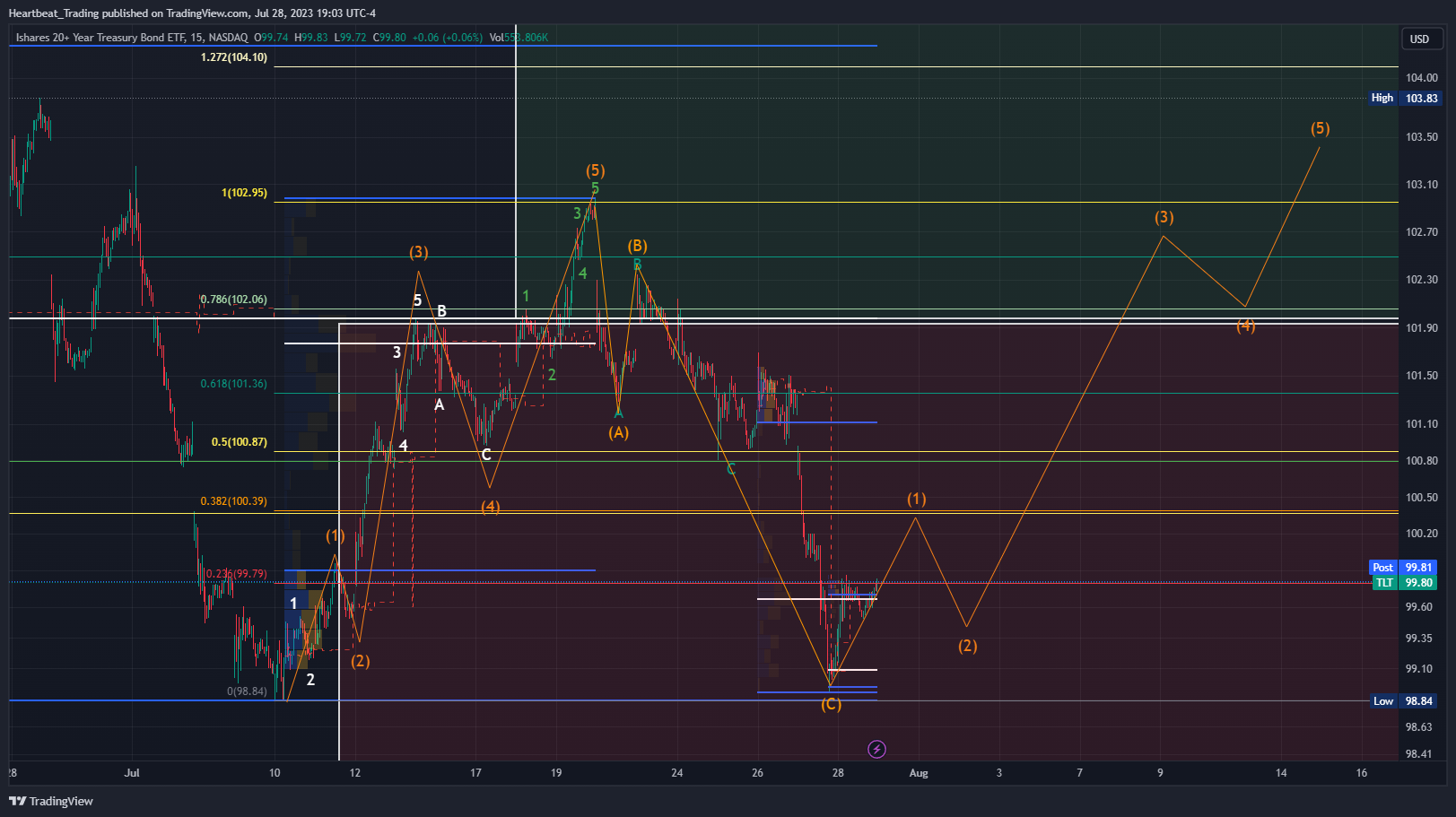Select the 0.618(101.36) Fibonacci label
This screenshot has width=1456, height=817.
(x=234, y=384)
